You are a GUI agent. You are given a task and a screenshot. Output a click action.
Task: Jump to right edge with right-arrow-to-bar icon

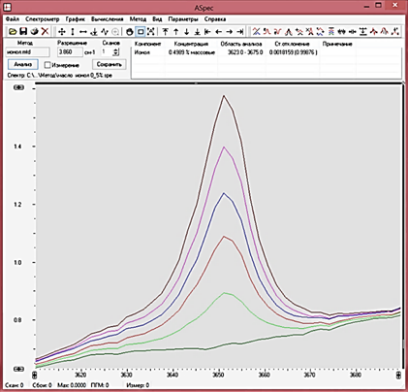(240, 32)
